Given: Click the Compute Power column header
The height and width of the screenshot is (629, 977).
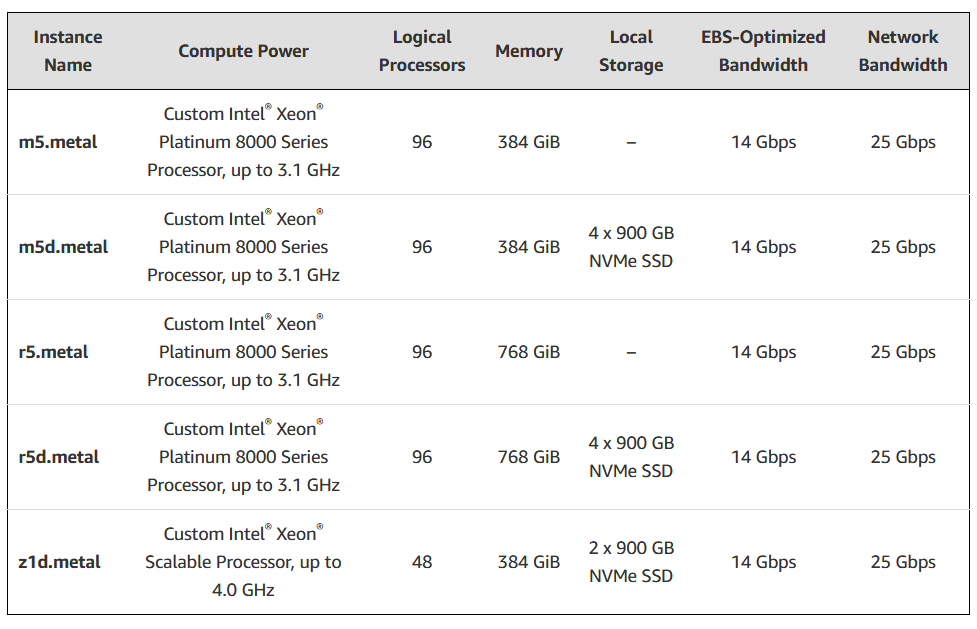Looking at the screenshot, I should pos(243,51).
